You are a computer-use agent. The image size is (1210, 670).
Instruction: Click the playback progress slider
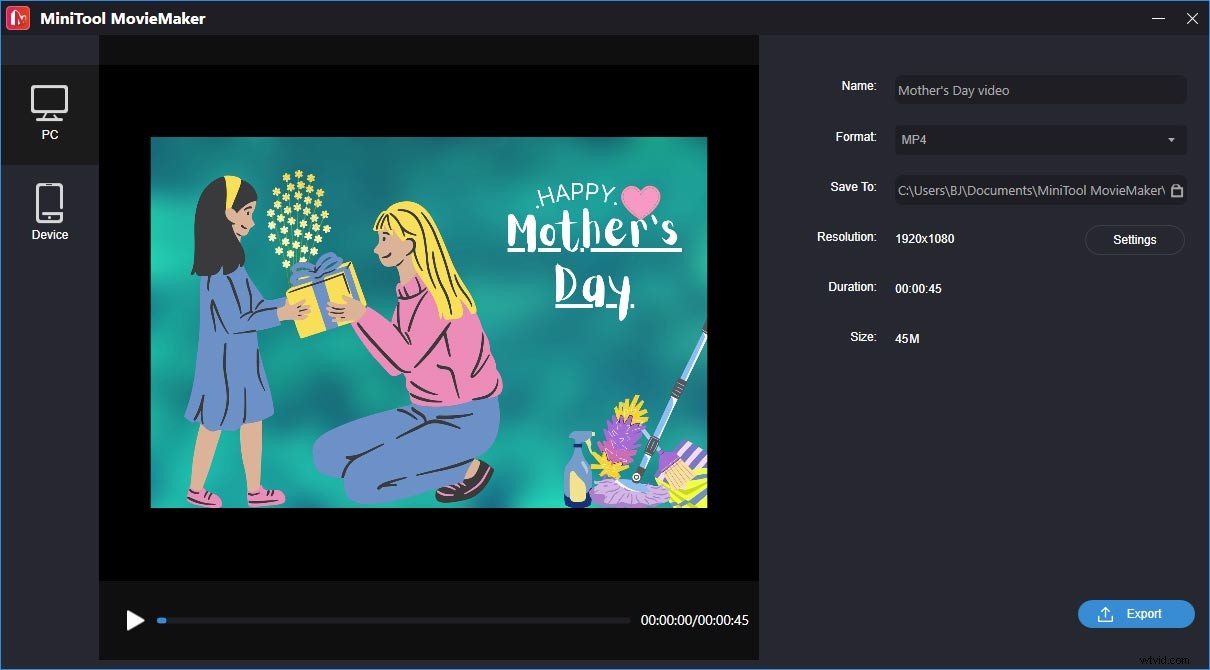tap(395, 620)
